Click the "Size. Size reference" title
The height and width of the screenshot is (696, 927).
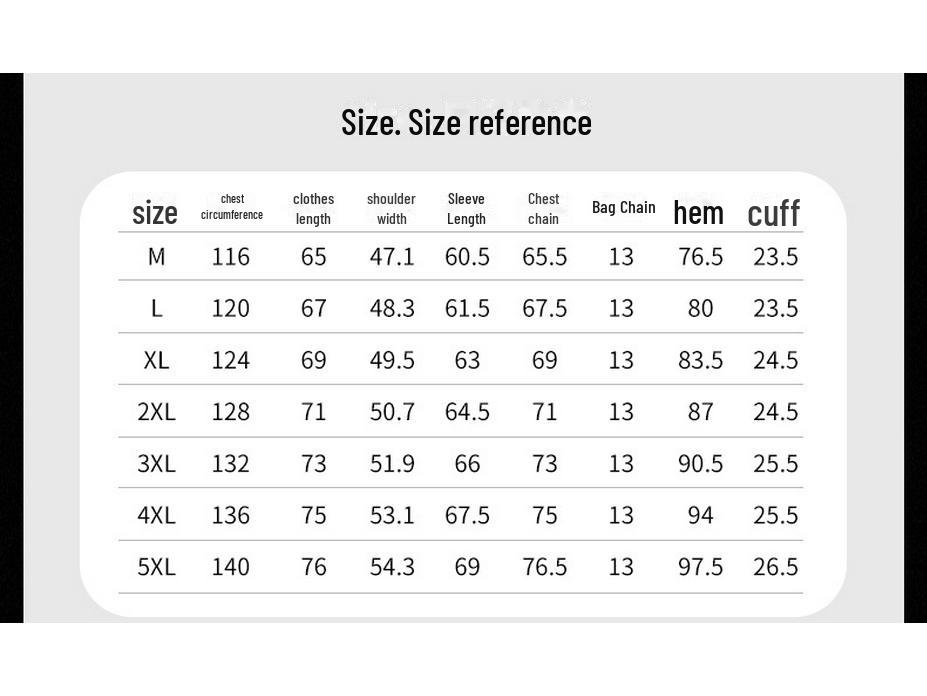[x=466, y=123]
